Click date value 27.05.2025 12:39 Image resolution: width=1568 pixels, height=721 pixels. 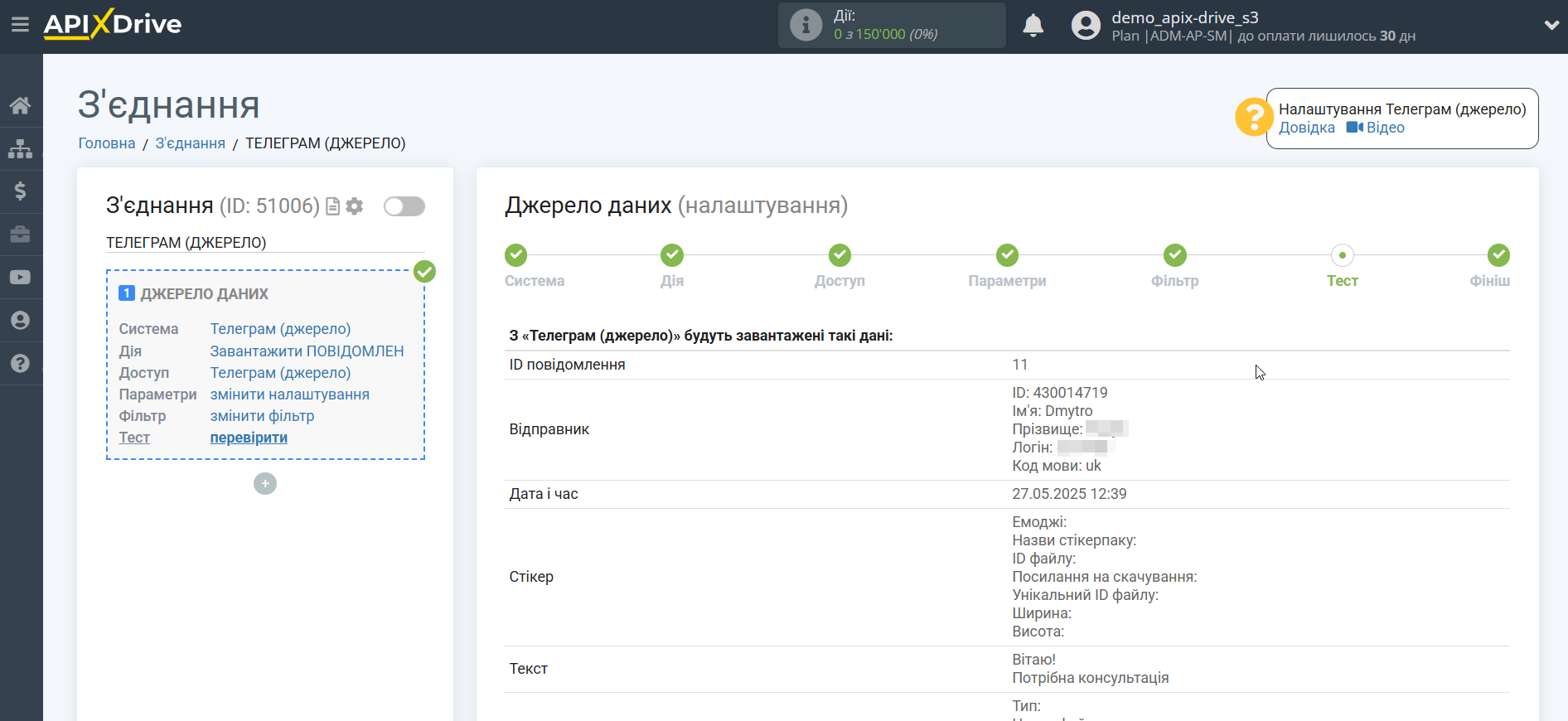click(x=1069, y=494)
